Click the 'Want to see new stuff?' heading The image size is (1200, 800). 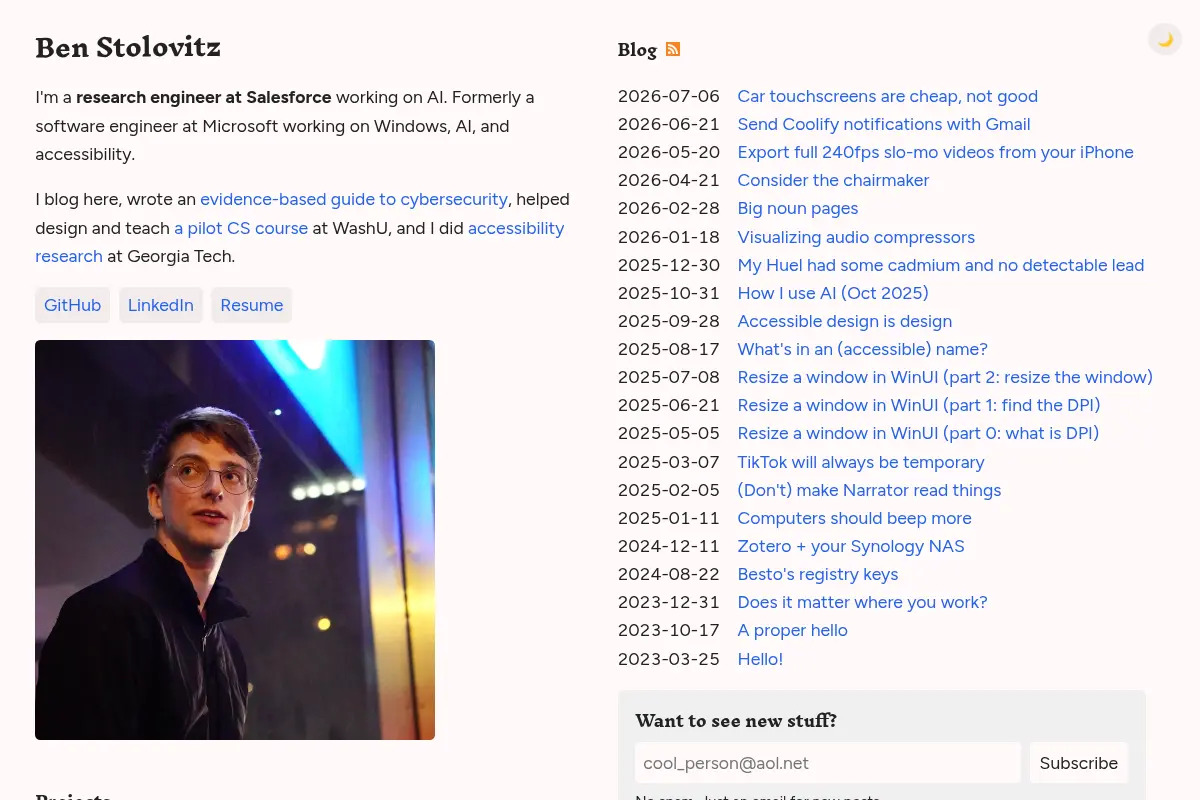[736, 721]
